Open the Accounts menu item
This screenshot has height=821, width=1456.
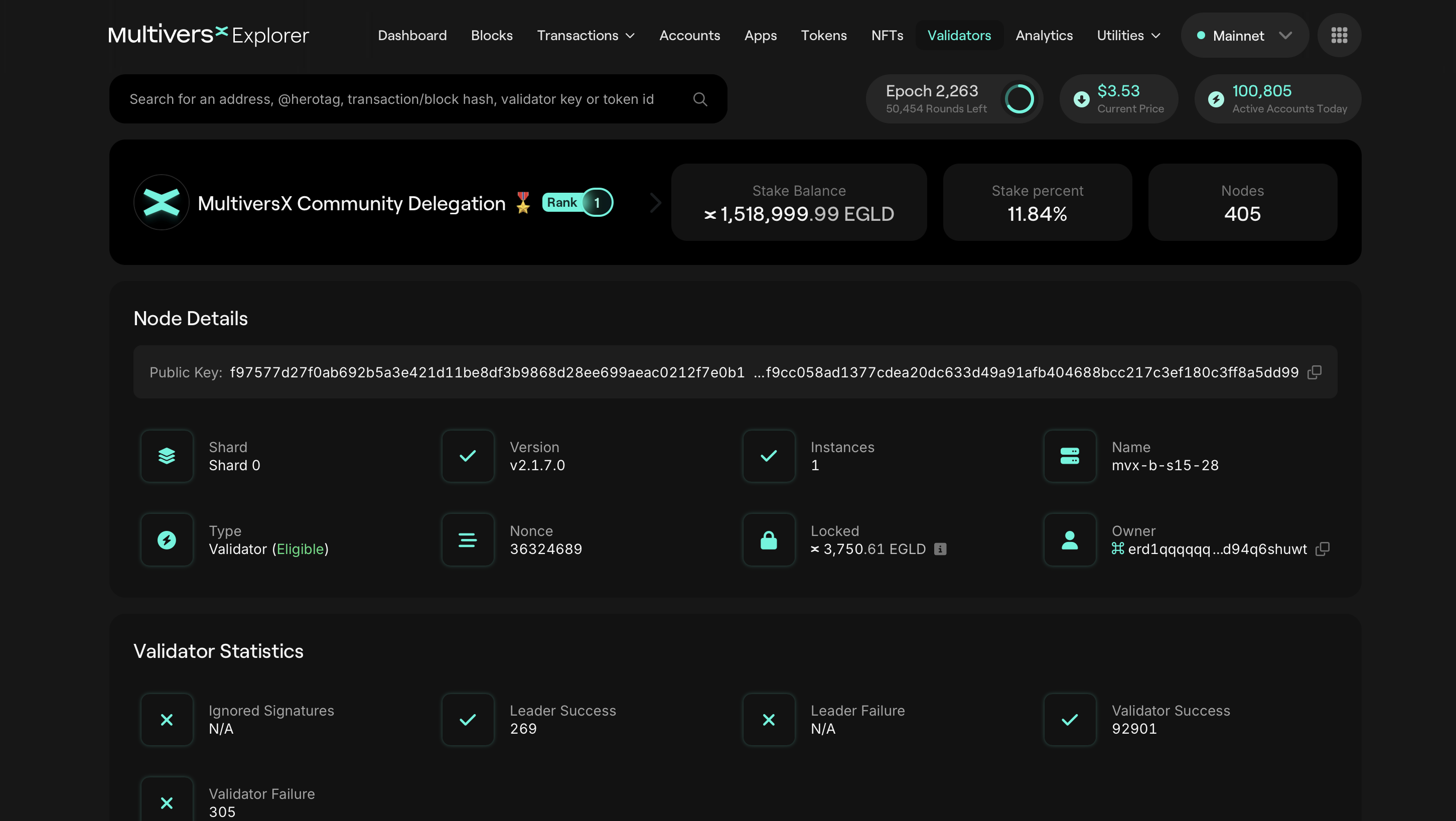(x=689, y=35)
